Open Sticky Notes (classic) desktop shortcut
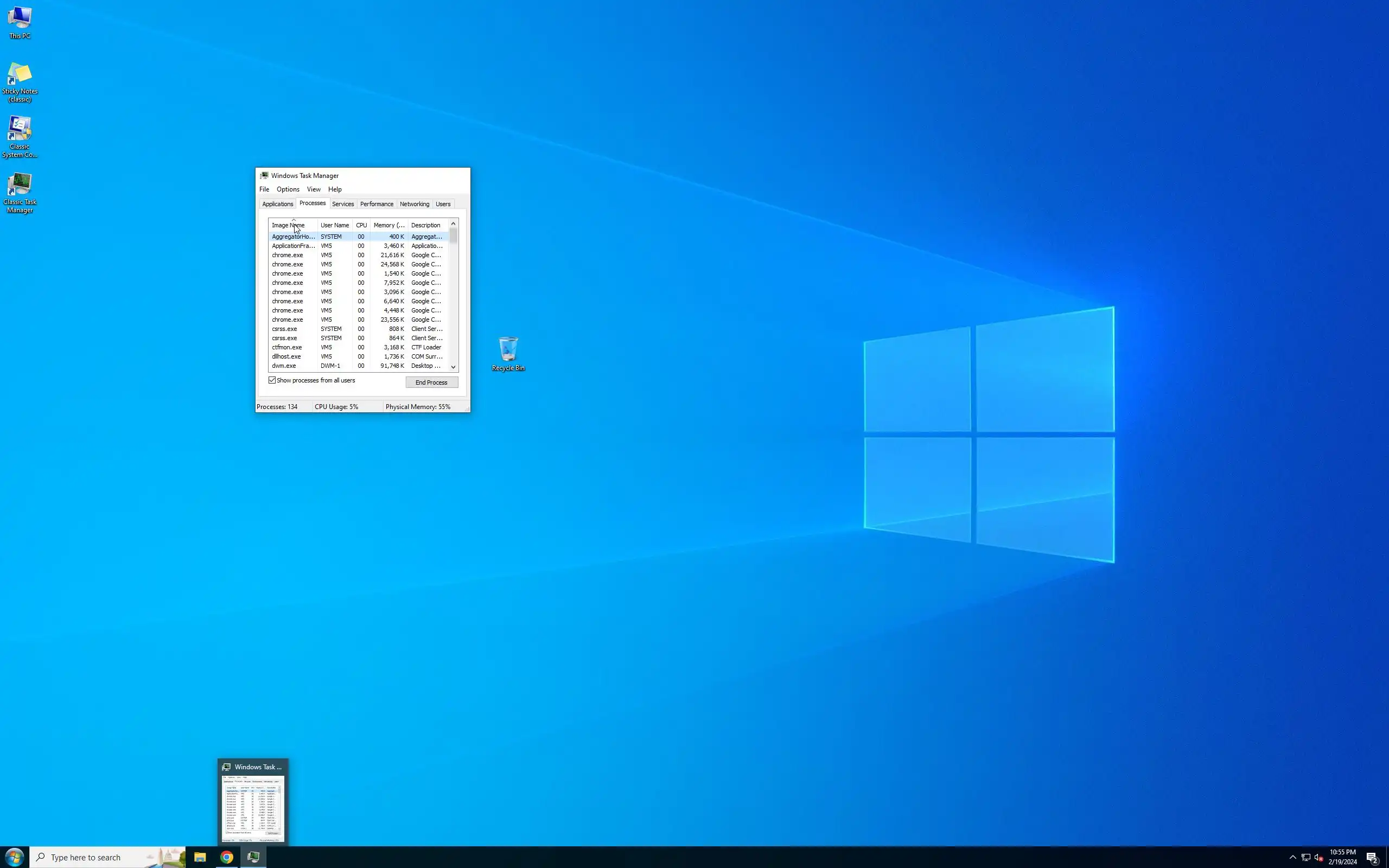The image size is (1389, 868). (x=20, y=81)
